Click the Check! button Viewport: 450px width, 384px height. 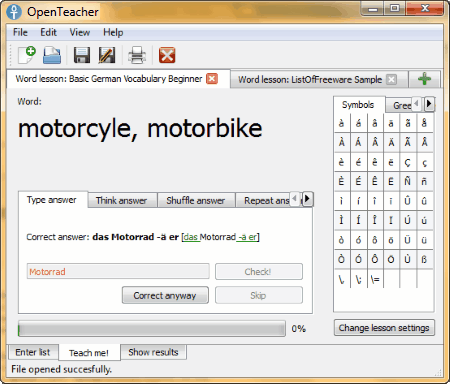tap(259, 272)
